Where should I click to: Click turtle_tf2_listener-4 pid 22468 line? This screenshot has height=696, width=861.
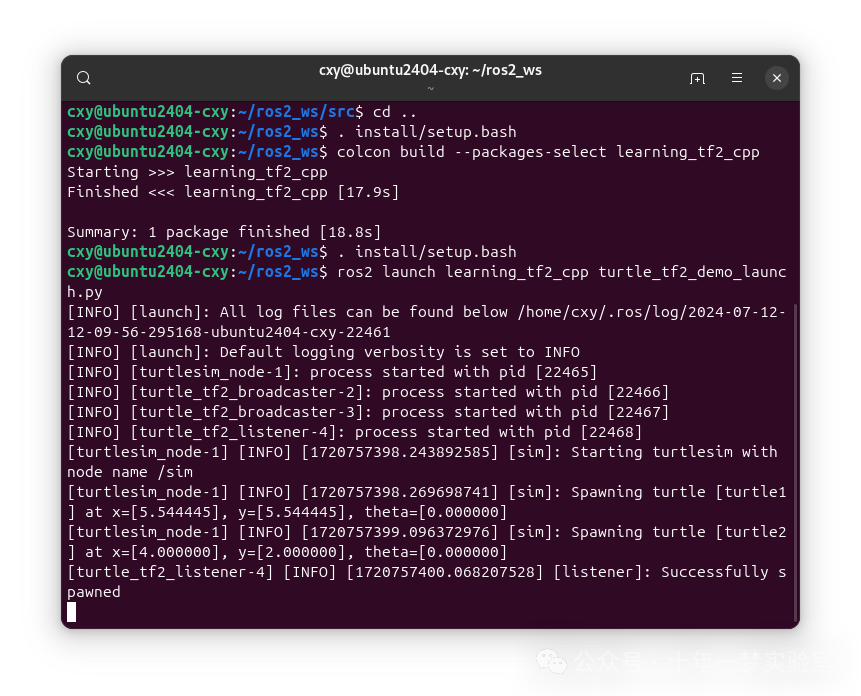pos(354,433)
